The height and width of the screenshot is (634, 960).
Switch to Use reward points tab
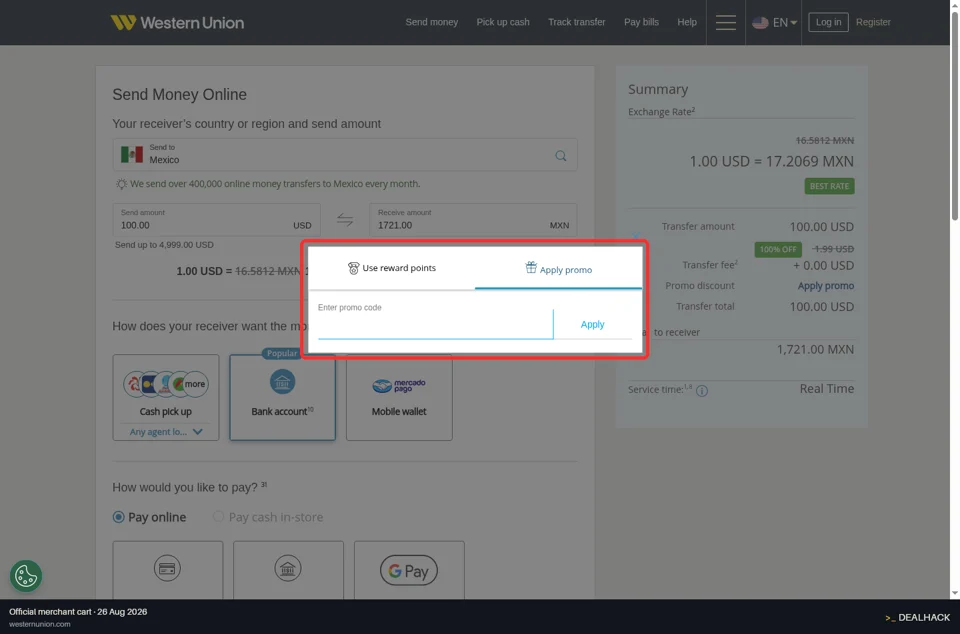[392, 268]
